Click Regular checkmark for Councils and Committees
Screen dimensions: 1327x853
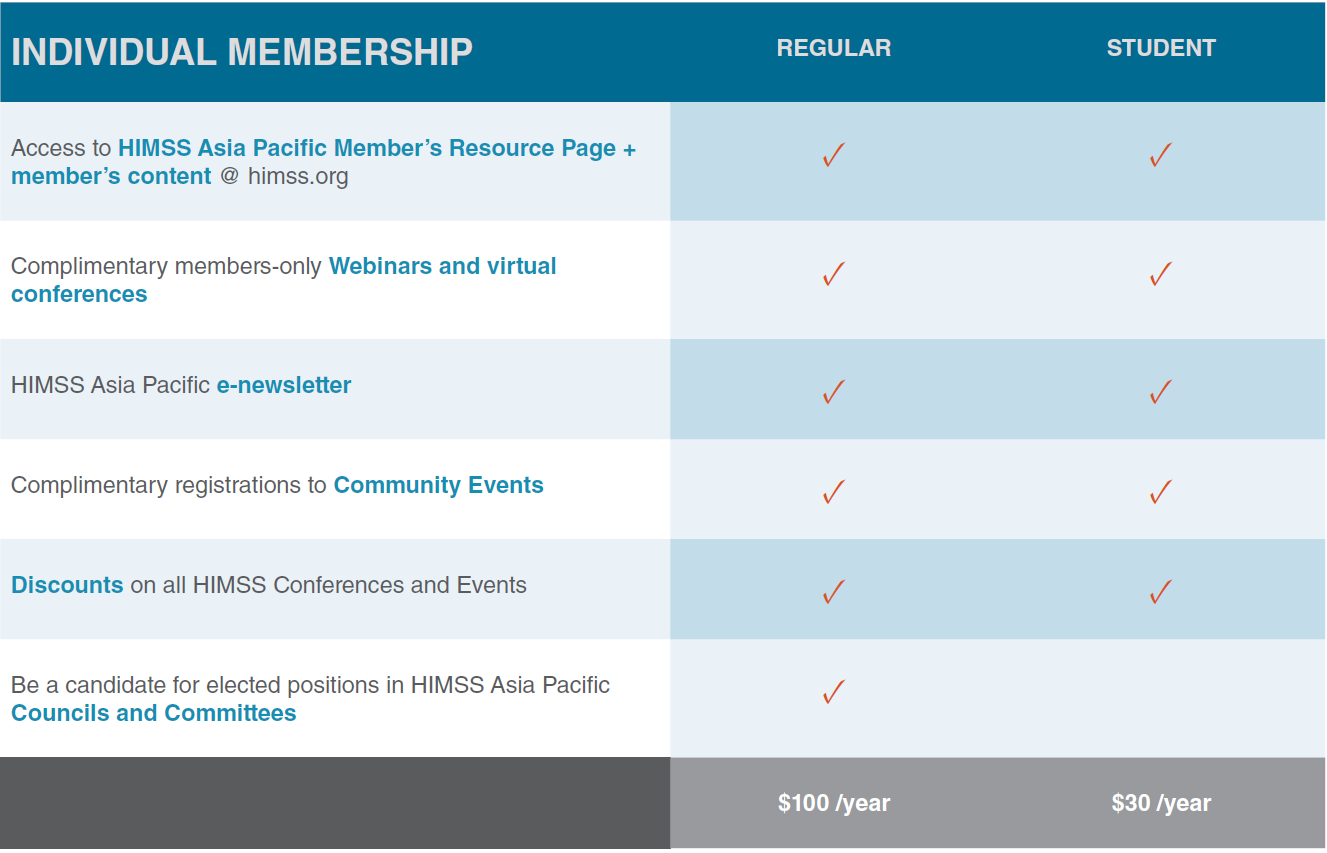tap(833, 692)
